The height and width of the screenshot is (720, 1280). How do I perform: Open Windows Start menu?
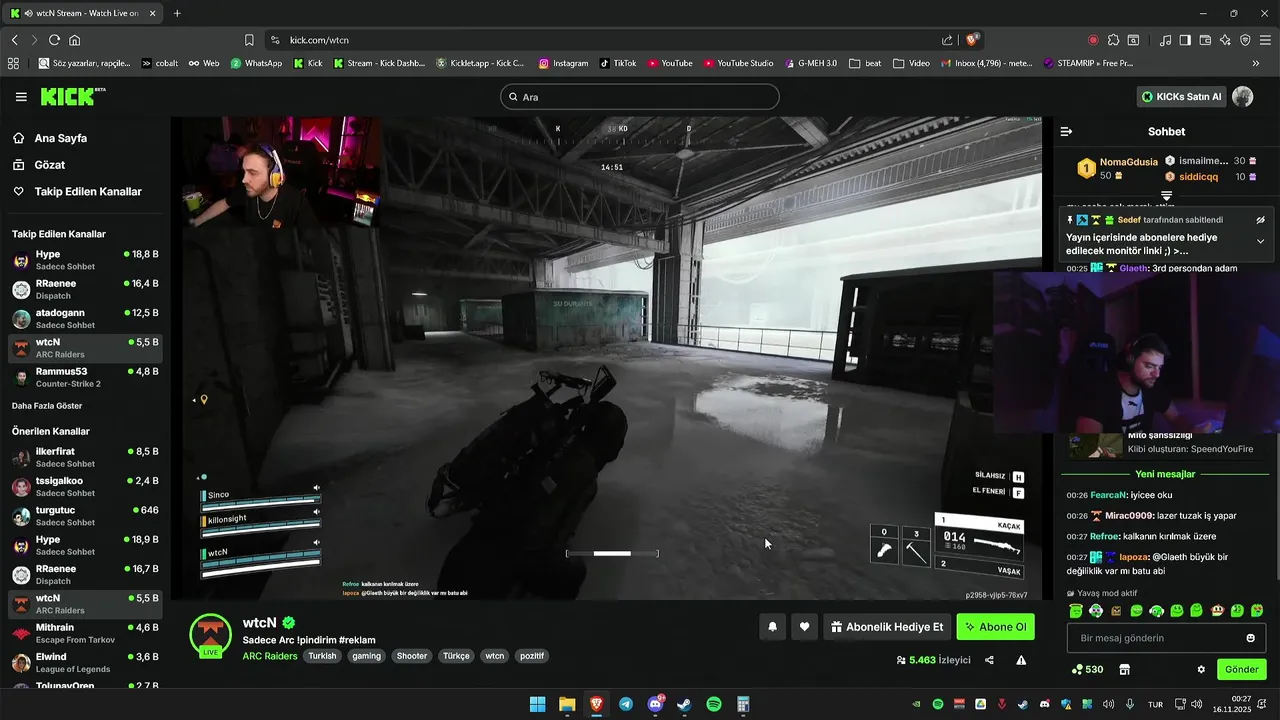pos(537,704)
